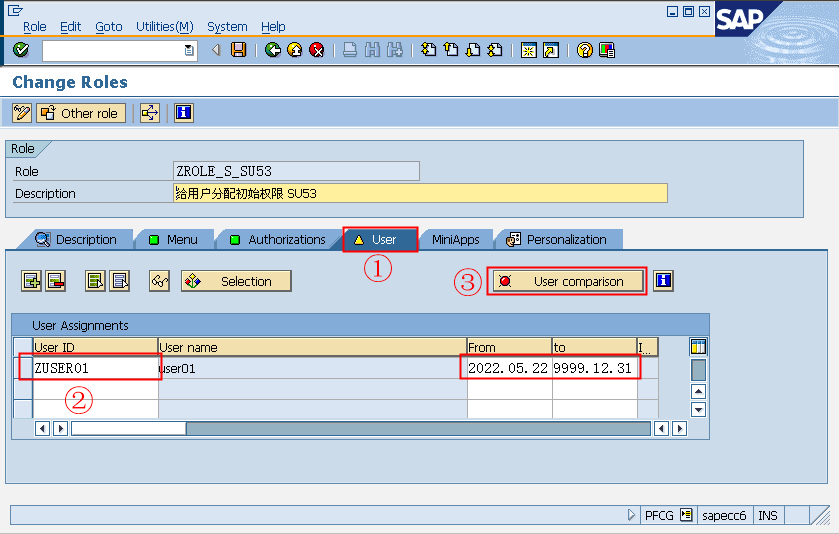Switch to the Menu tab
The width and height of the screenshot is (839, 534).
[174, 239]
